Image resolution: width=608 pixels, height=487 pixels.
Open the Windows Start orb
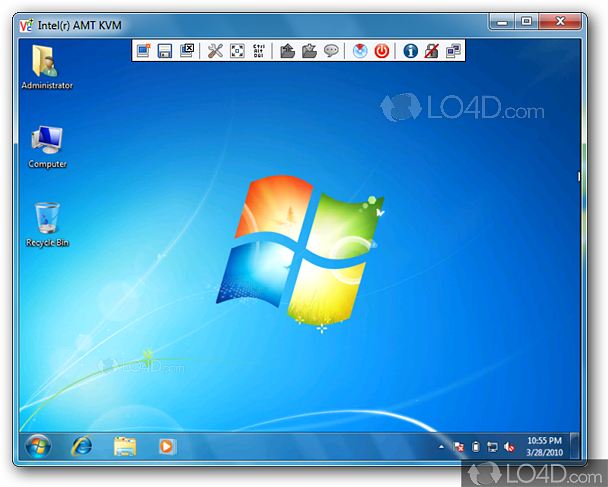click(38, 446)
